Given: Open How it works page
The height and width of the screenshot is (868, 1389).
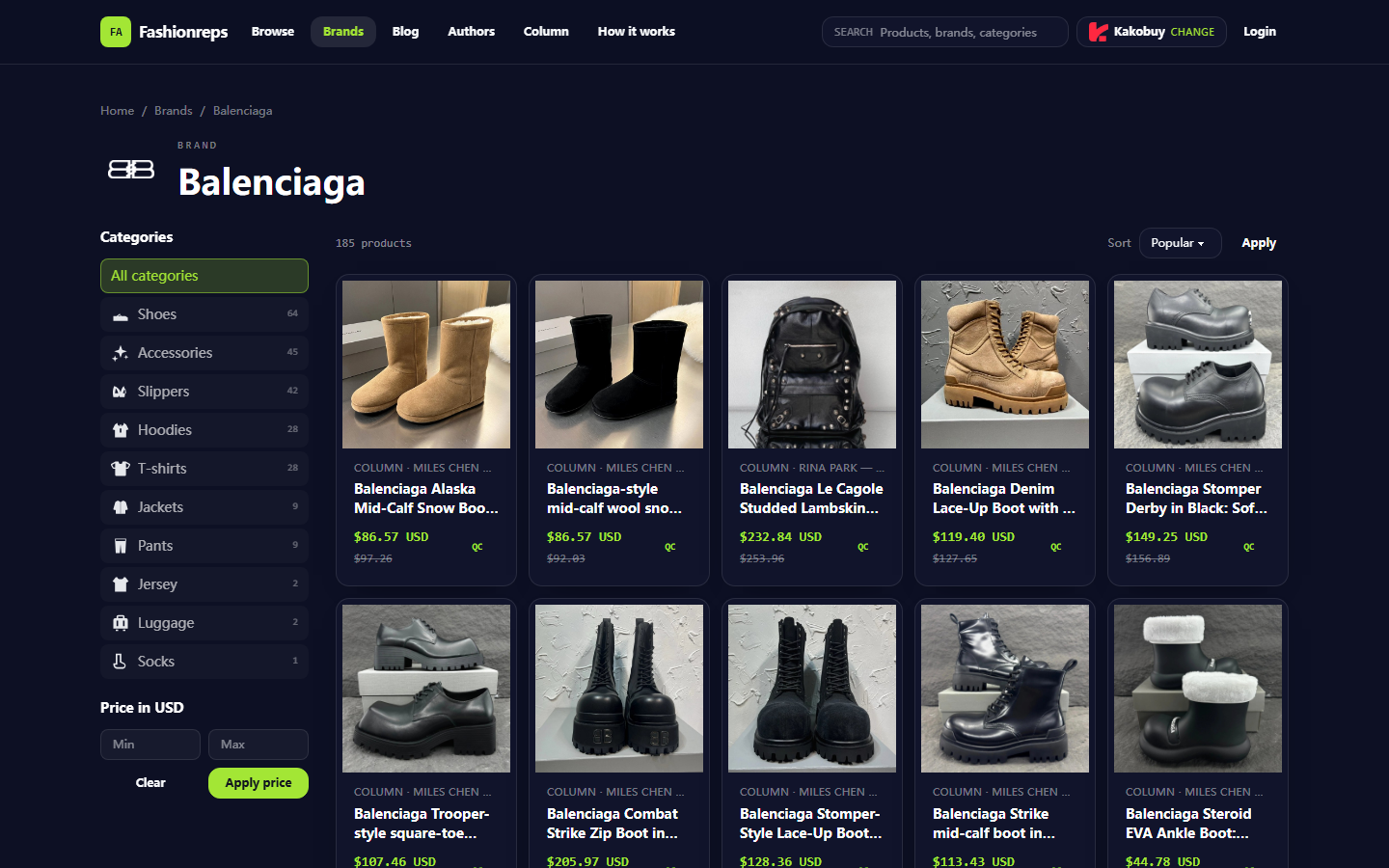Looking at the screenshot, I should click(x=637, y=32).
